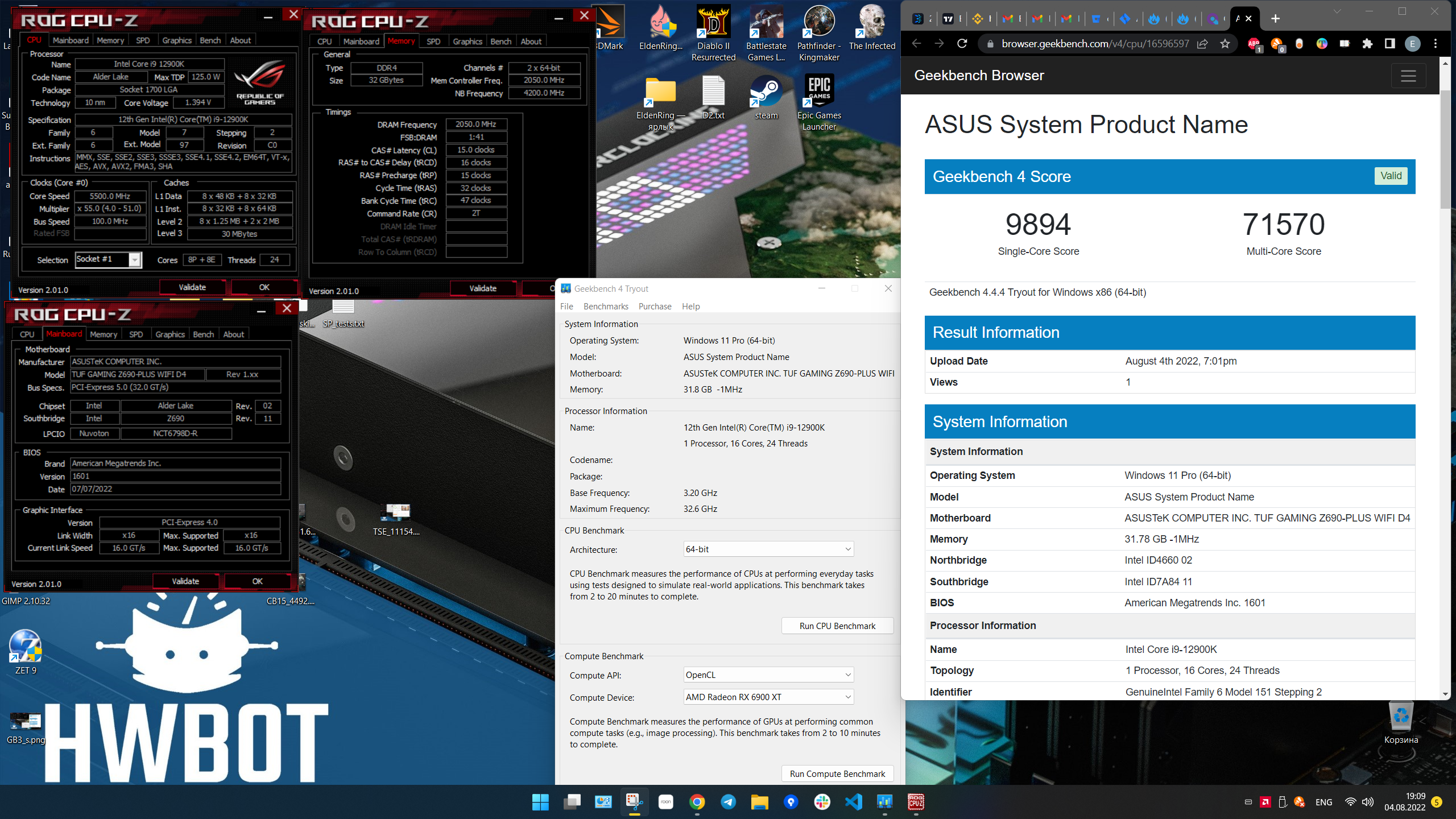Screen dimensions: 1456x819
Task: Click the Chrome address bar URL
Action: tap(1095, 44)
